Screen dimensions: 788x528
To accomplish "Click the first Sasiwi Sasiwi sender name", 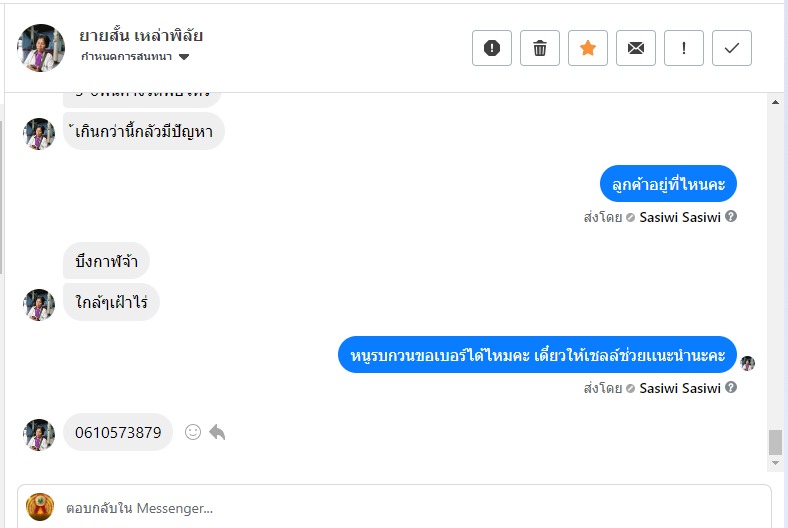I will click(x=680, y=217).
